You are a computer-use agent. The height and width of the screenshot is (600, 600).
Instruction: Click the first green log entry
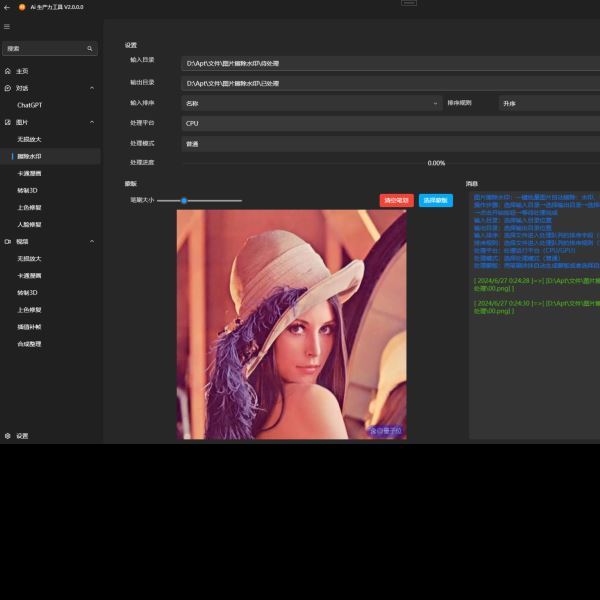click(537, 285)
